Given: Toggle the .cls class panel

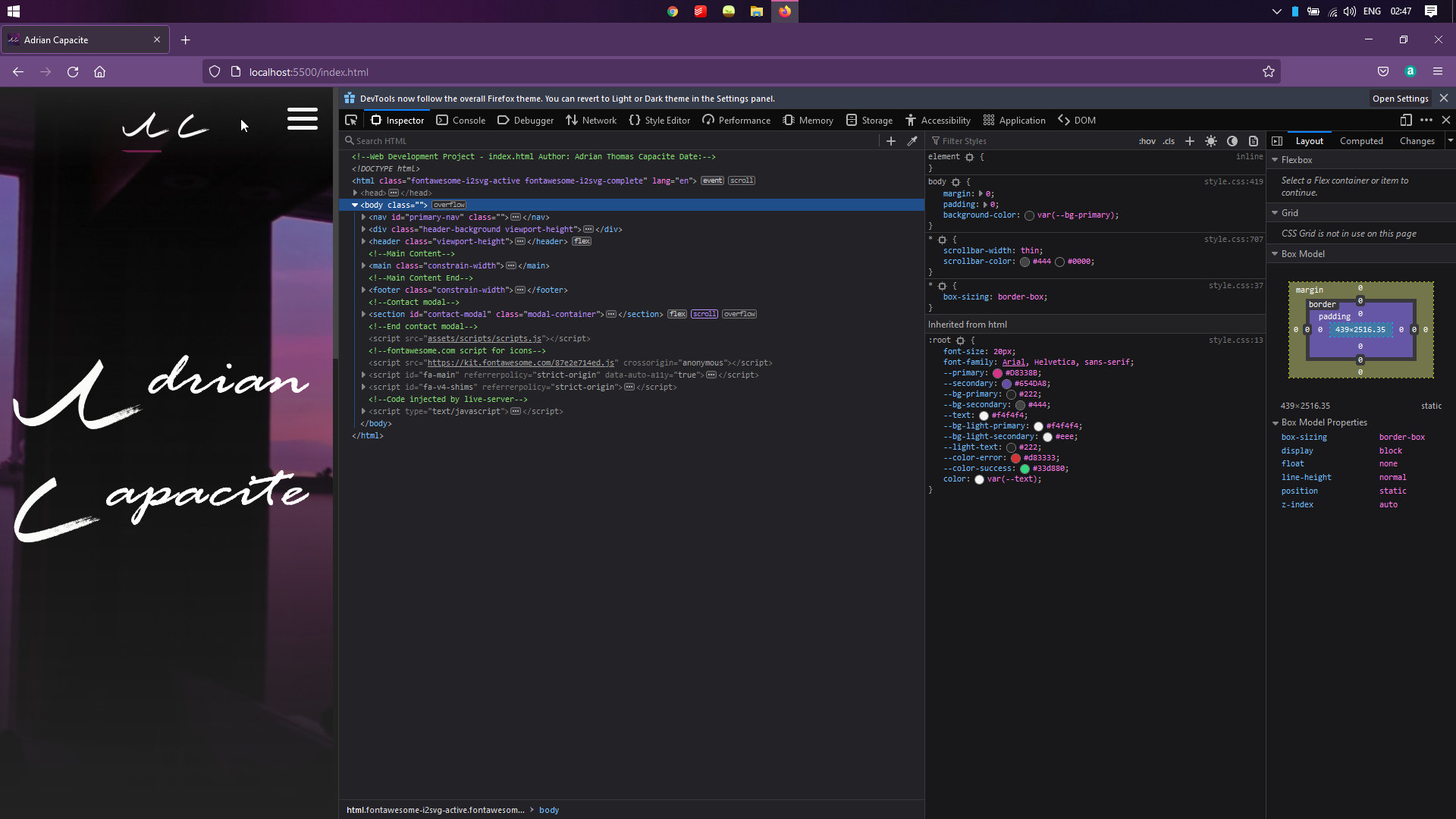Looking at the screenshot, I should point(1169,141).
